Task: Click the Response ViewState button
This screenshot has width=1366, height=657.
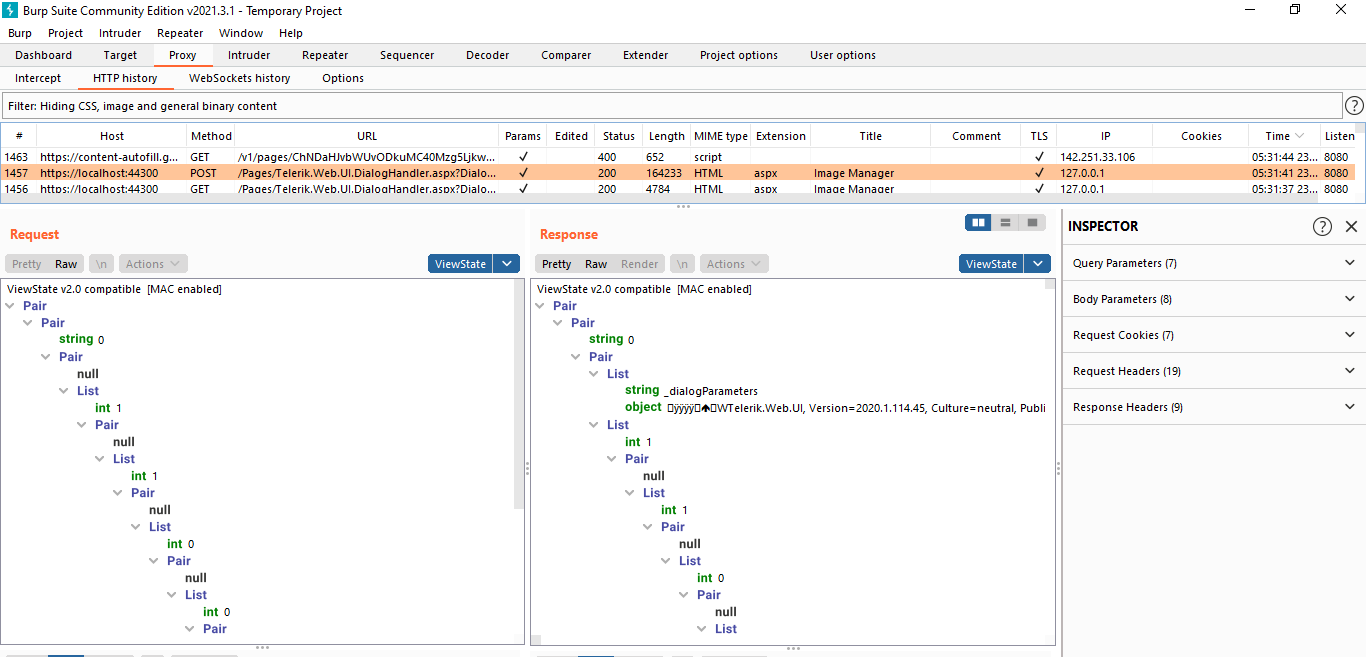Action: click(x=991, y=264)
